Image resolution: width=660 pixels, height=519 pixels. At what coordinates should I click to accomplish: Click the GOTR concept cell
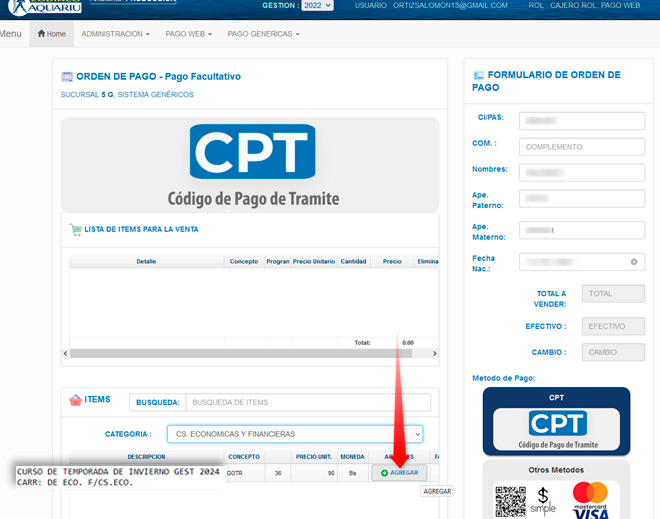(244, 473)
